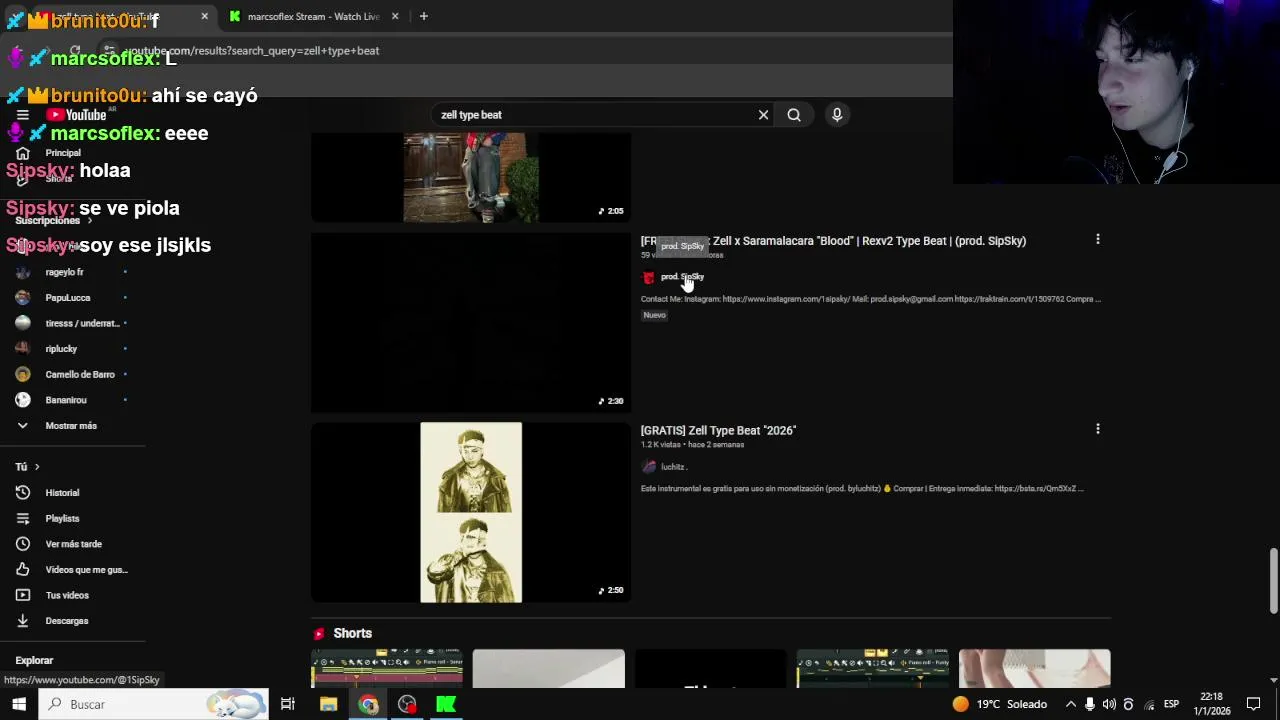Click the prod. SipSky channel name

(682, 277)
